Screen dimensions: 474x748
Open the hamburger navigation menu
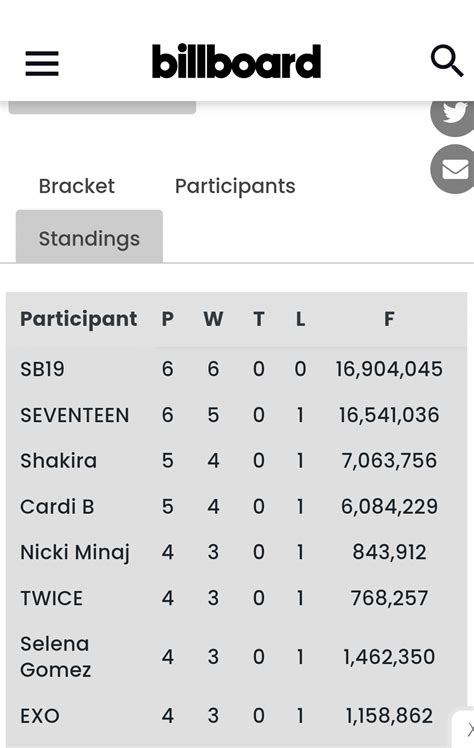[x=42, y=63]
